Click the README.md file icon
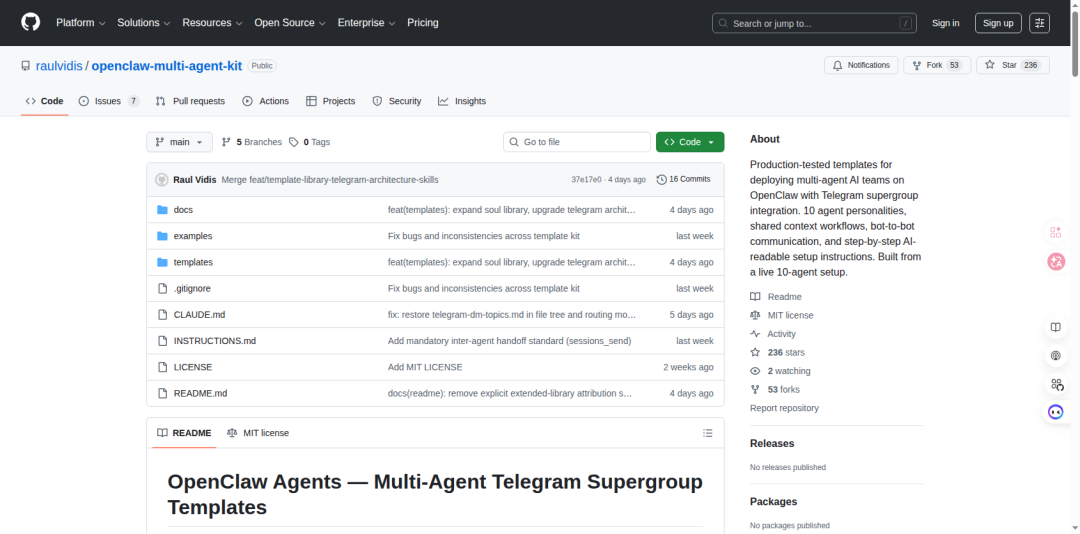The height and width of the screenshot is (534, 1080). pyautogui.click(x=163, y=393)
